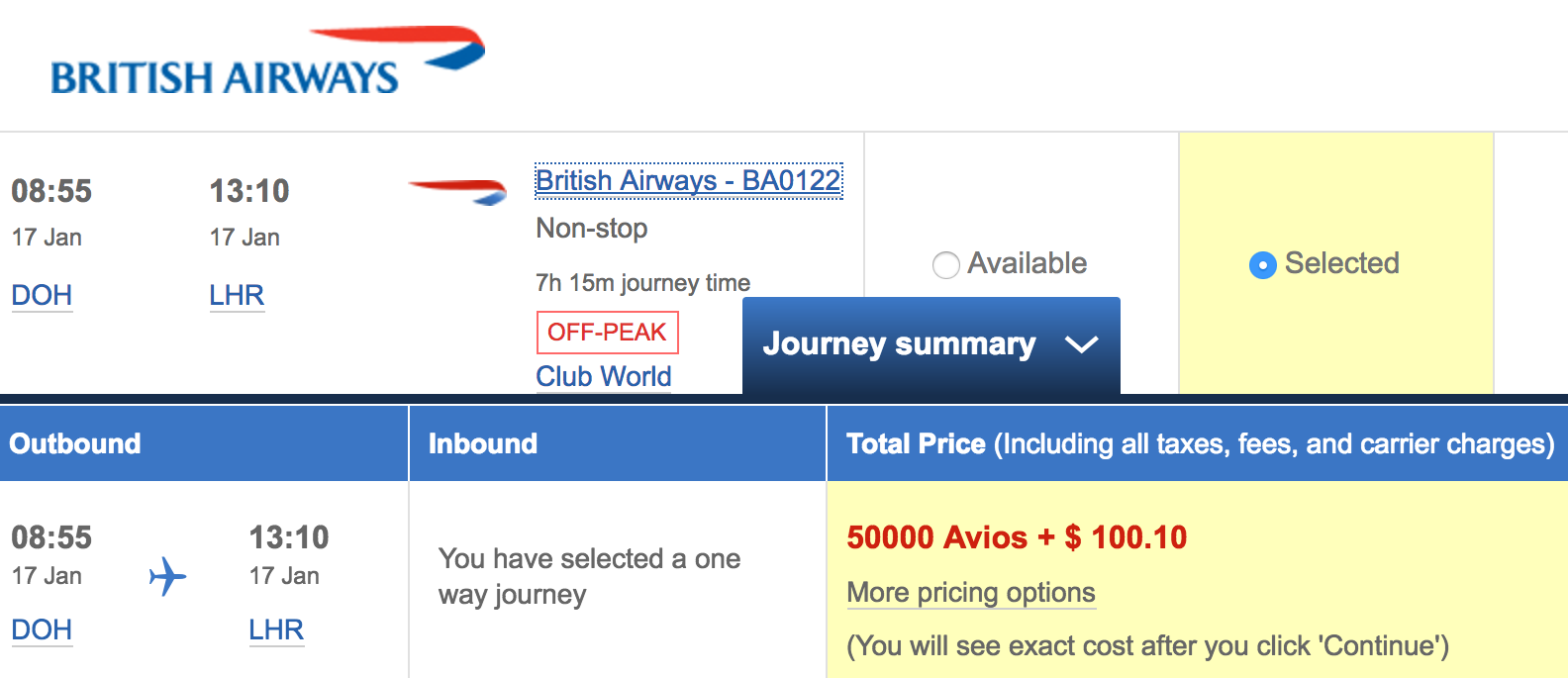Choose the Selected radio button
The height and width of the screenshot is (678, 1568).
1263,264
